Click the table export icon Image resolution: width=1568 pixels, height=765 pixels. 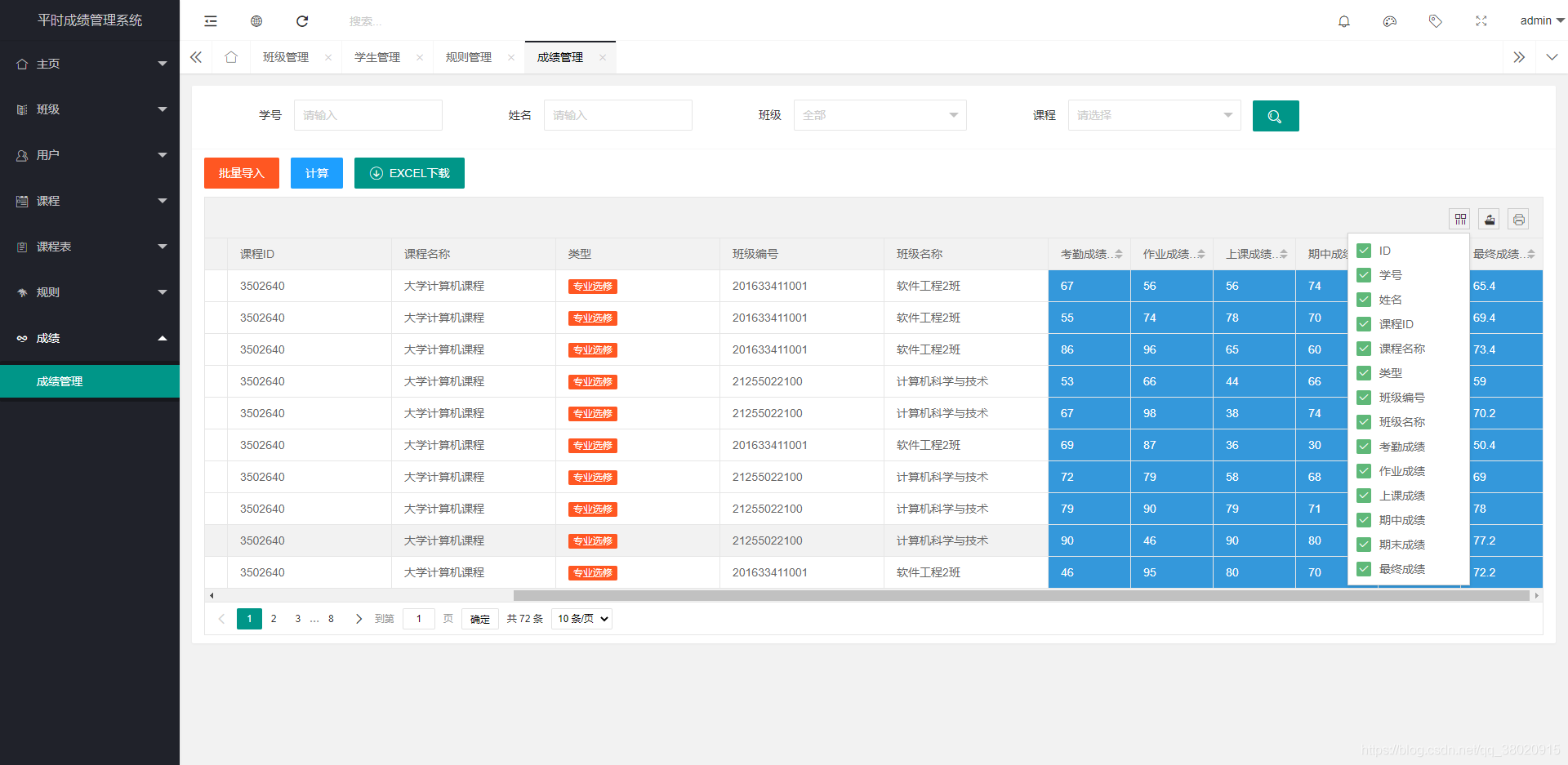coord(1490,219)
